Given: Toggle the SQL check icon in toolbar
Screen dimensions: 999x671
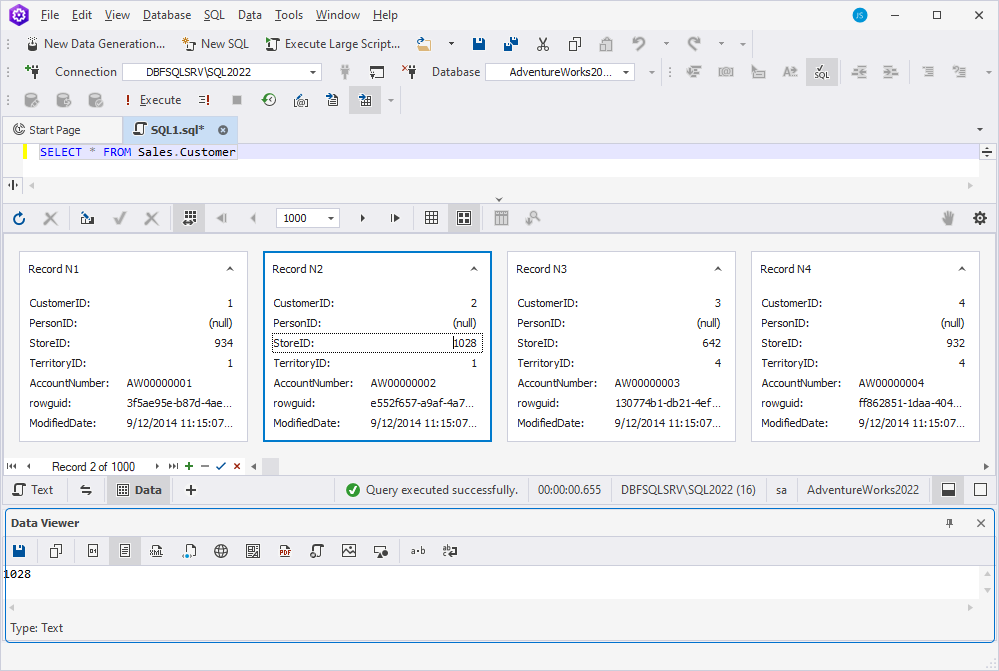Looking at the screenshot, I should [x=822, y=72].
